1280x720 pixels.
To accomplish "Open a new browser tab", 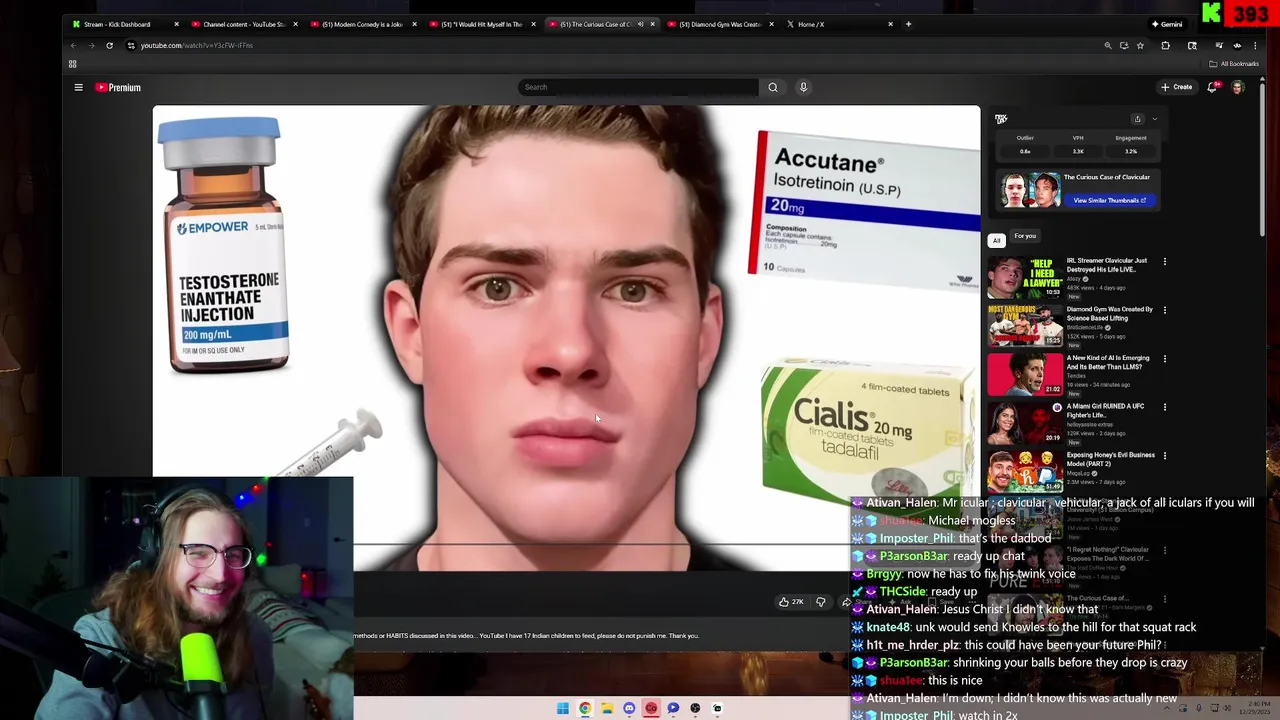I will coord(908,24).
